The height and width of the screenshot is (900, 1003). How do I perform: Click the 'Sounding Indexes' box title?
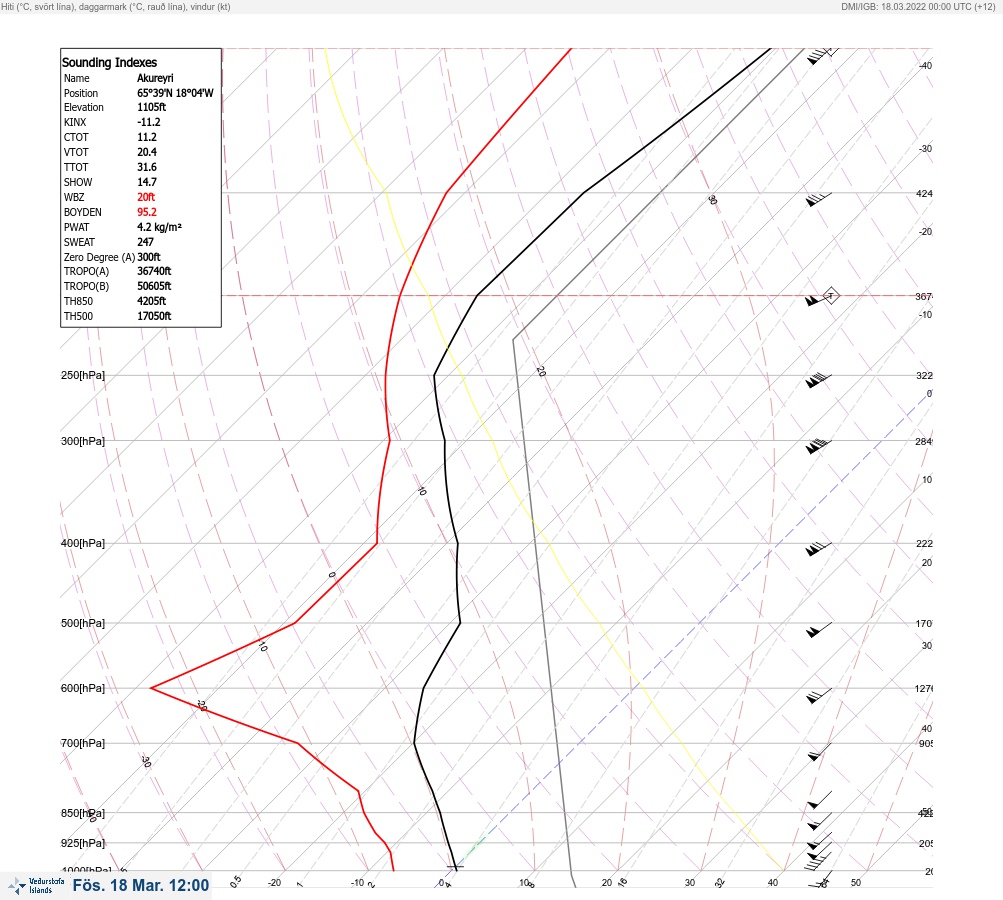point(109,63)
